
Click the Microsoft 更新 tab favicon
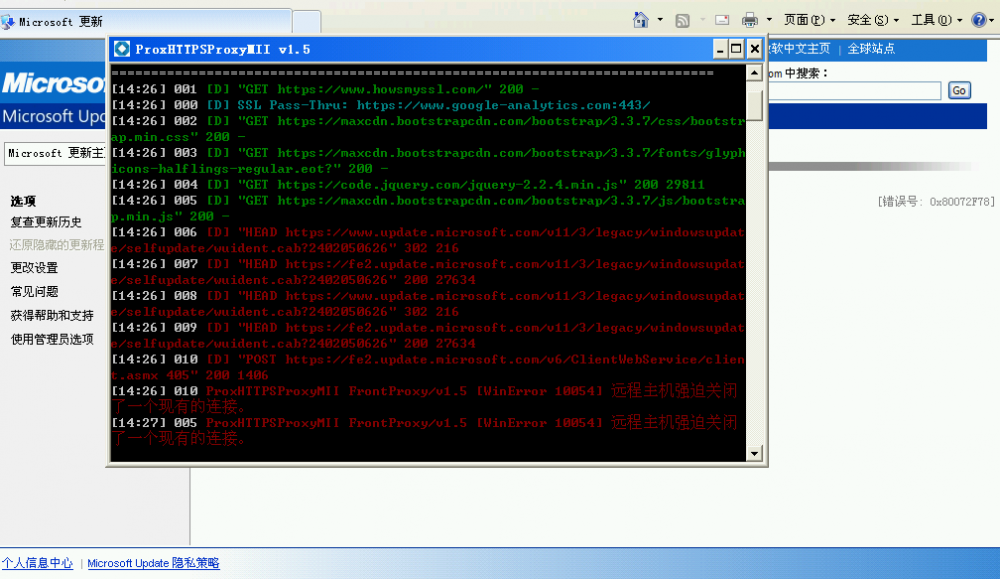(9, 21)
